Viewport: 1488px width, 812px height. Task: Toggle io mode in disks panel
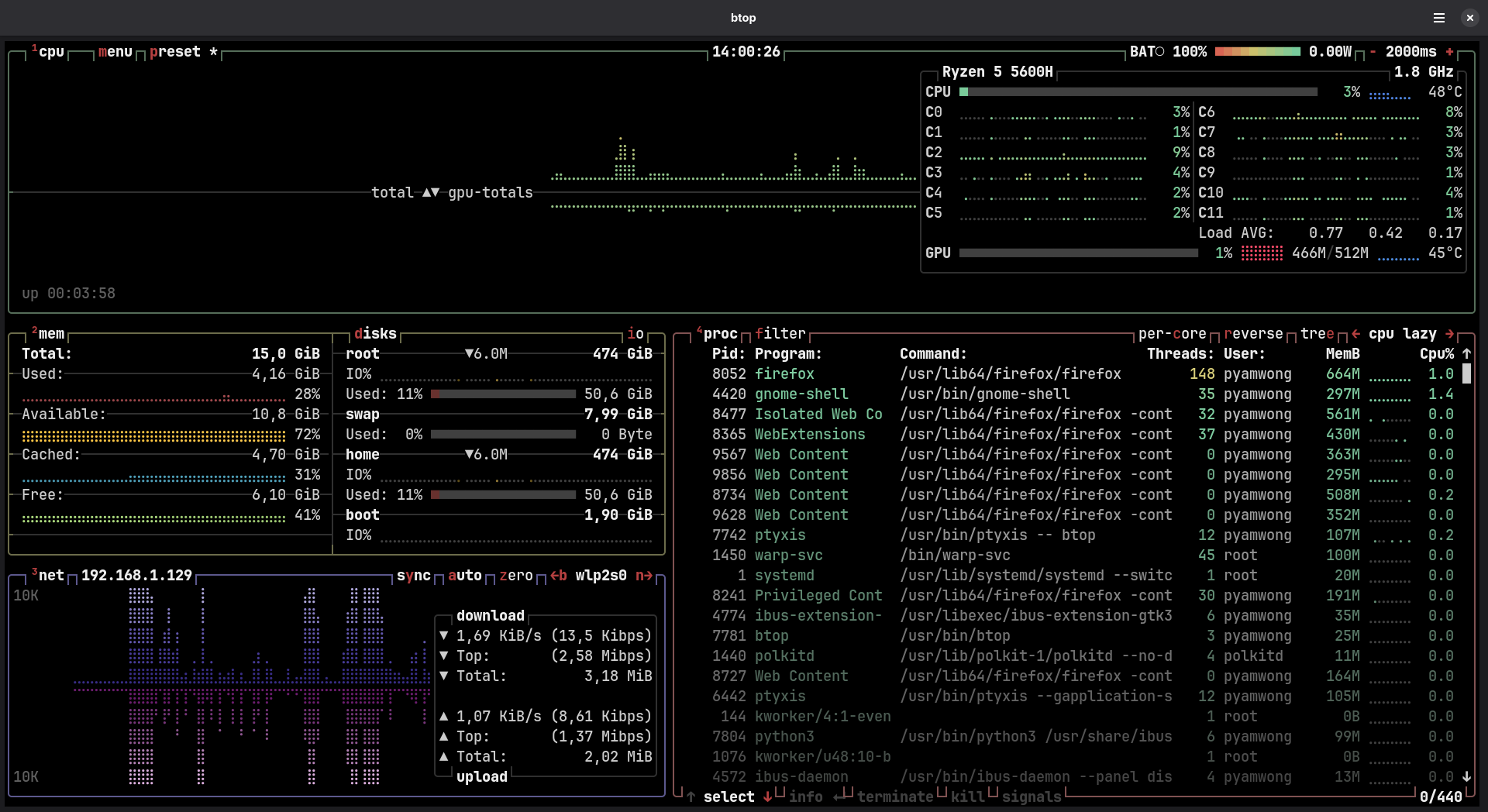tap(635, 334)
